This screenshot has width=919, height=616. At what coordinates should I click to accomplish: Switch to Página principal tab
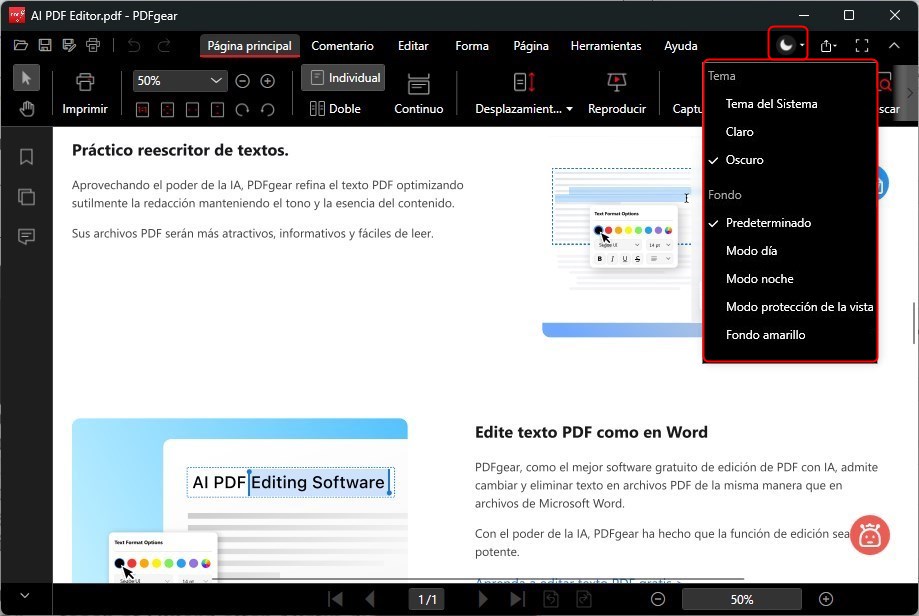pos(249,46)
